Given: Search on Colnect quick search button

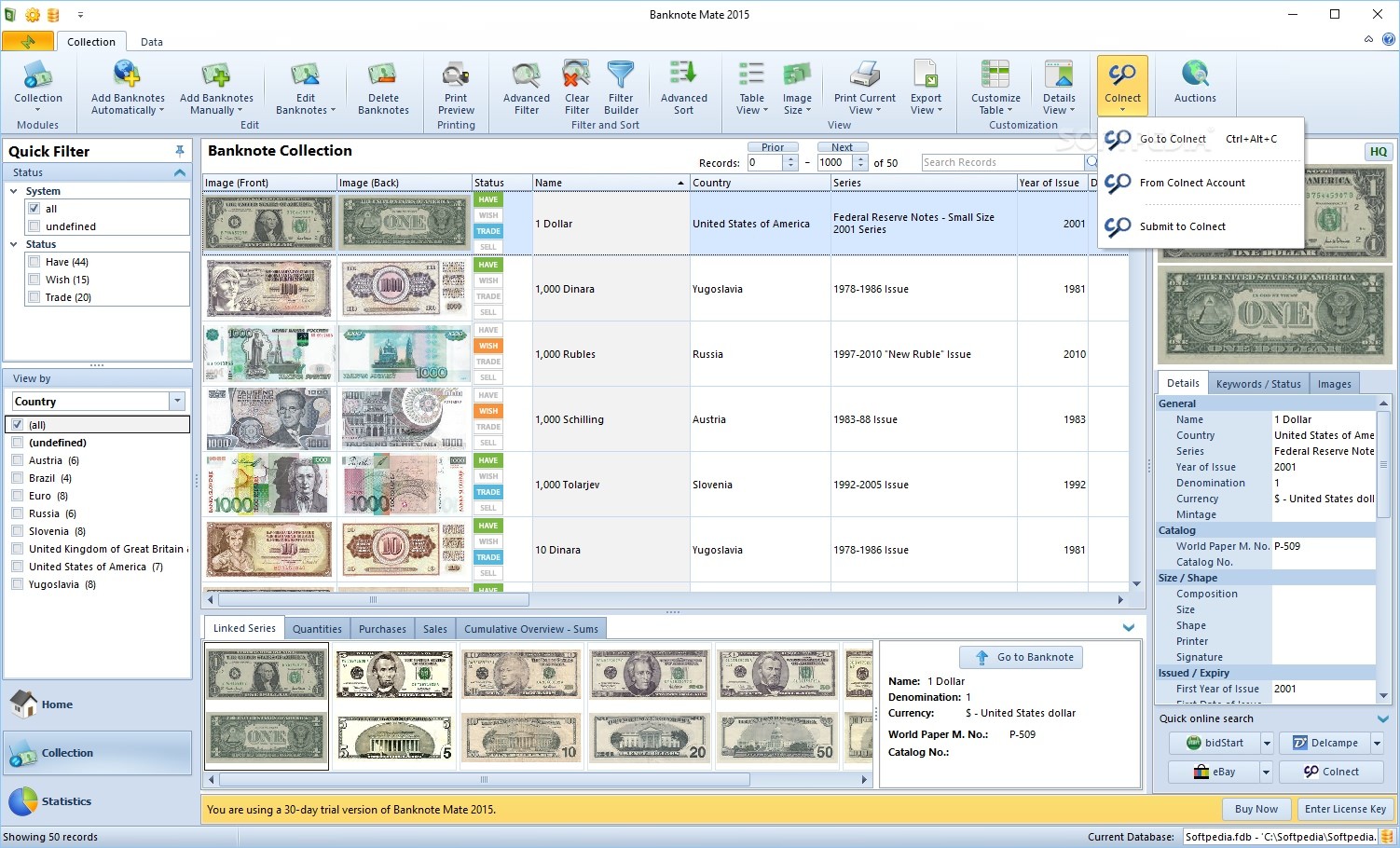Looking at the screenshot, I should [x=1331, y=772].
